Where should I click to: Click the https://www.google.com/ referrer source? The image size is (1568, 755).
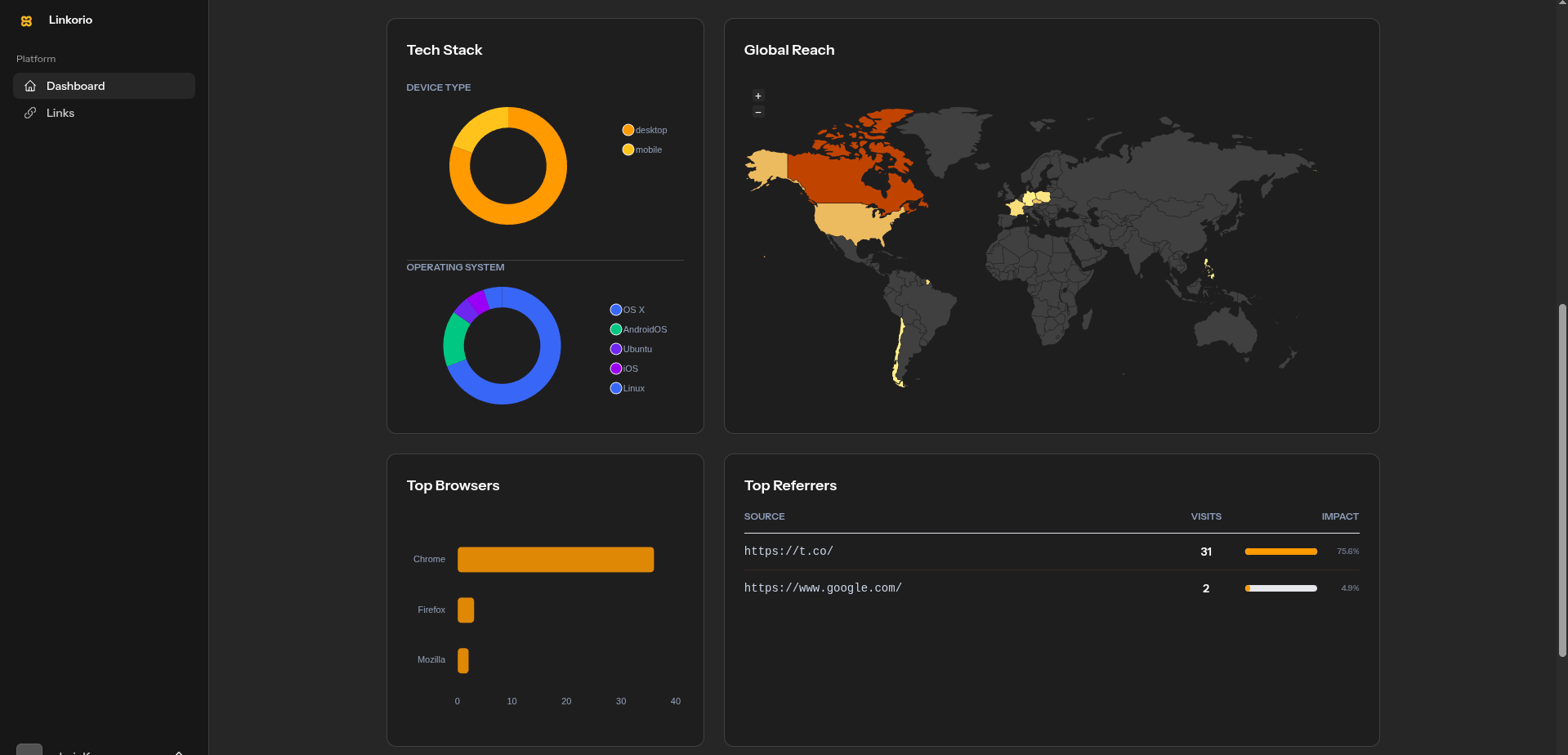[x=823, y=588]
